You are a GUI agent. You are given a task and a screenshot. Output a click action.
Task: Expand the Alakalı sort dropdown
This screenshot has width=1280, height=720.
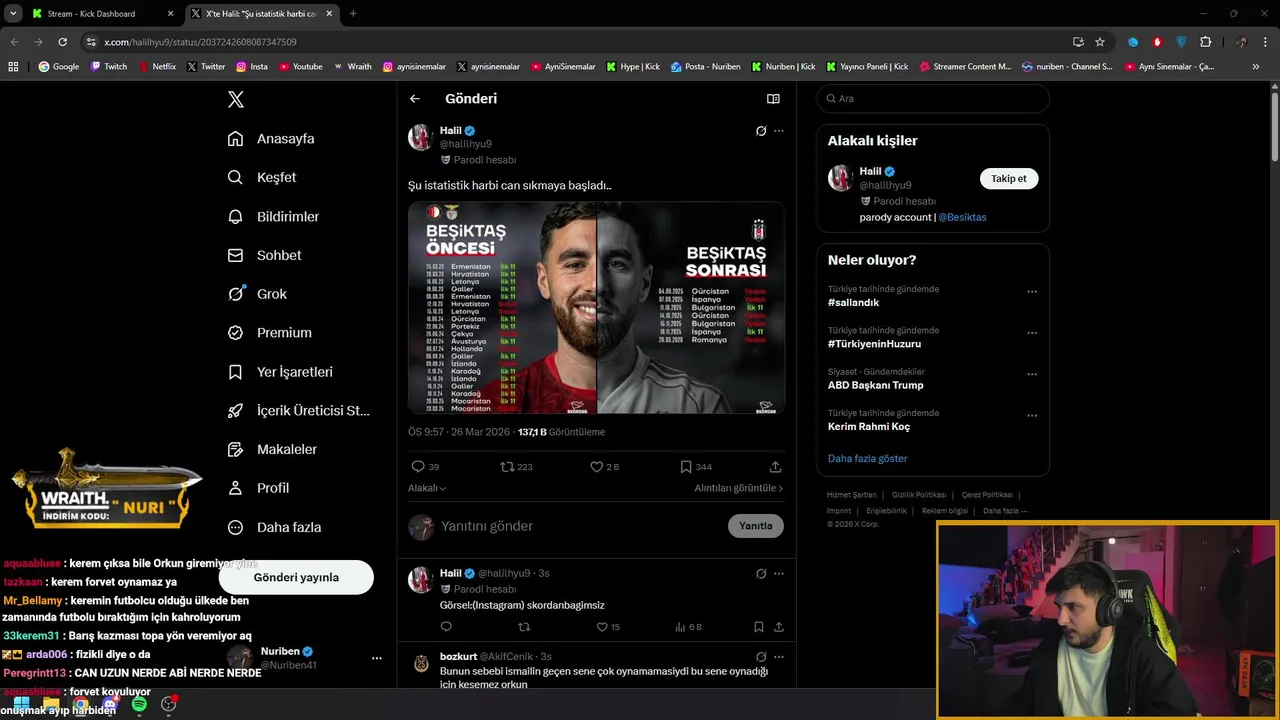(x=427, y=488)
